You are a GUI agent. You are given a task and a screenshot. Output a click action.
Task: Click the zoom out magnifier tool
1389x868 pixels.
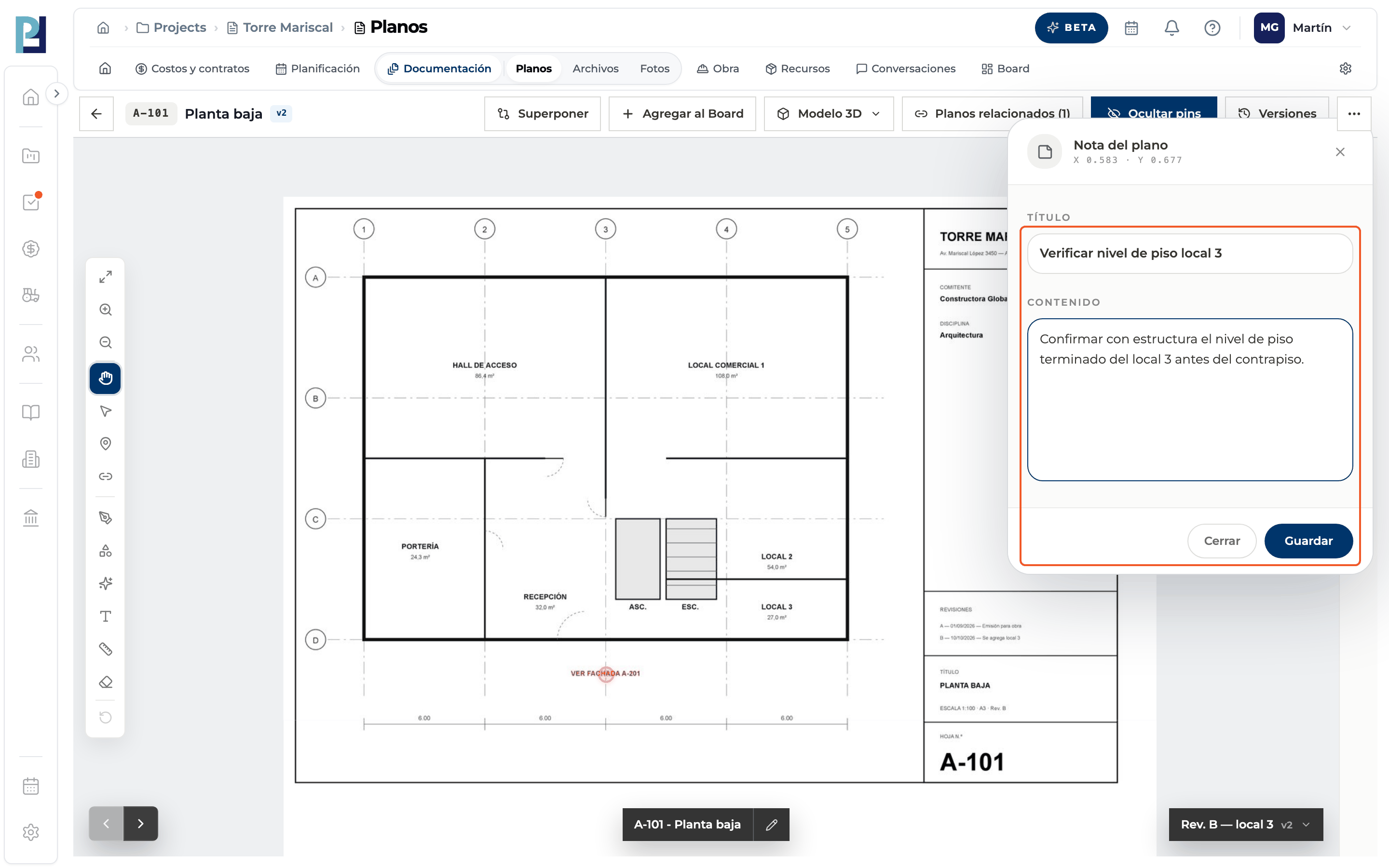(x=105, y=343)
